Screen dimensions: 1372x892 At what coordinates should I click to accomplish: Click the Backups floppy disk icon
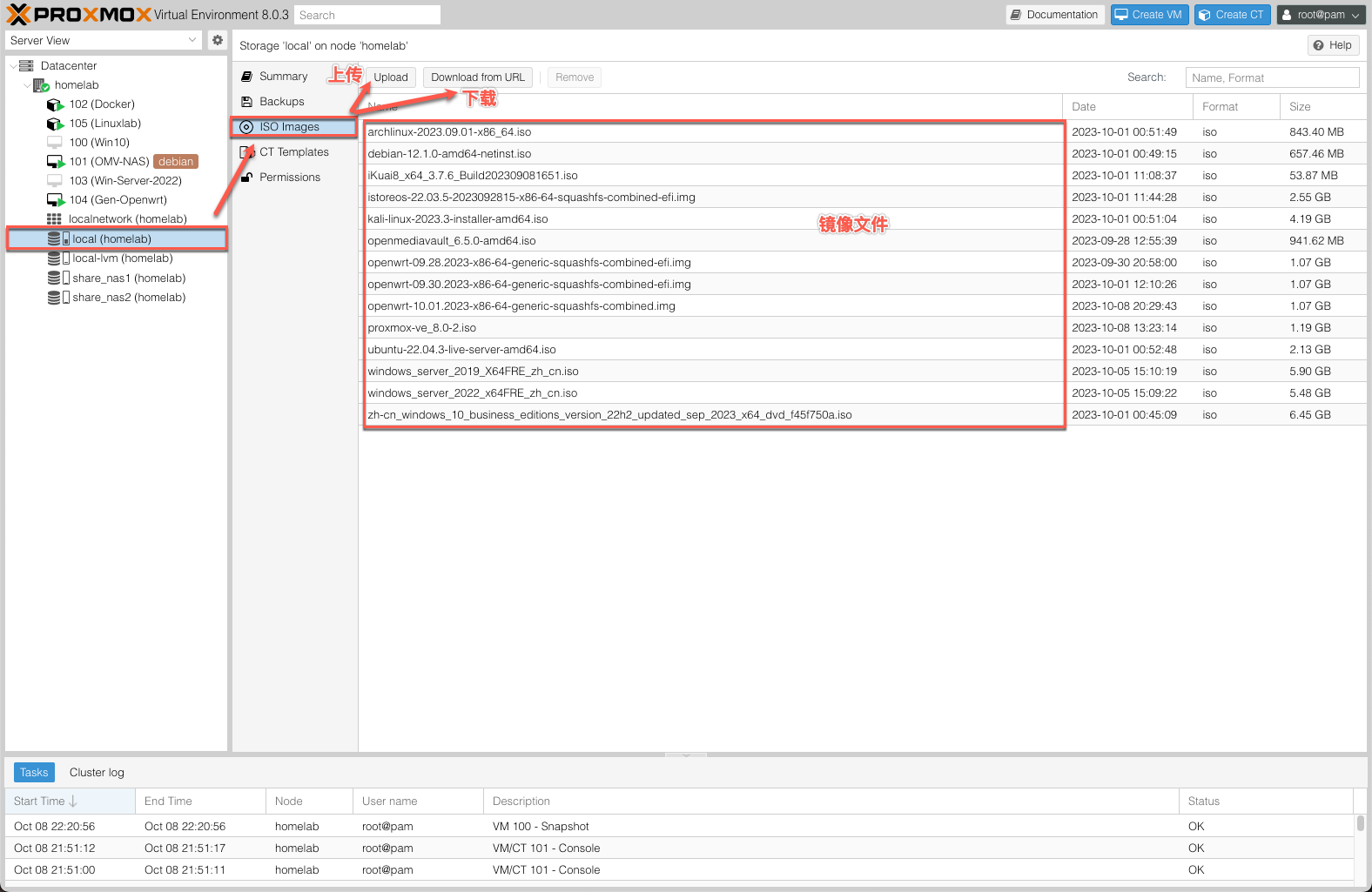point(246,102)
